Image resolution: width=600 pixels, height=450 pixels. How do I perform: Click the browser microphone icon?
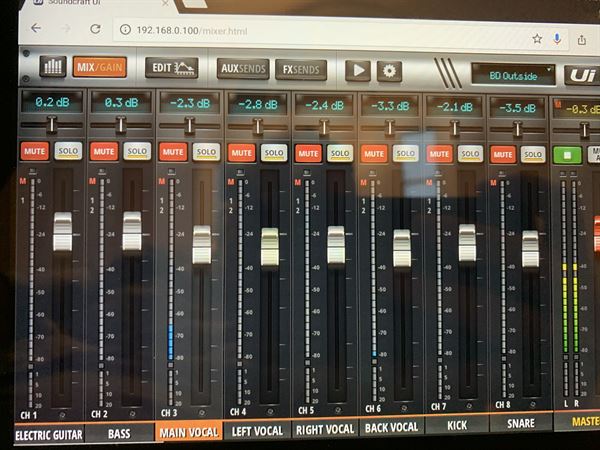tap(559, 39)
